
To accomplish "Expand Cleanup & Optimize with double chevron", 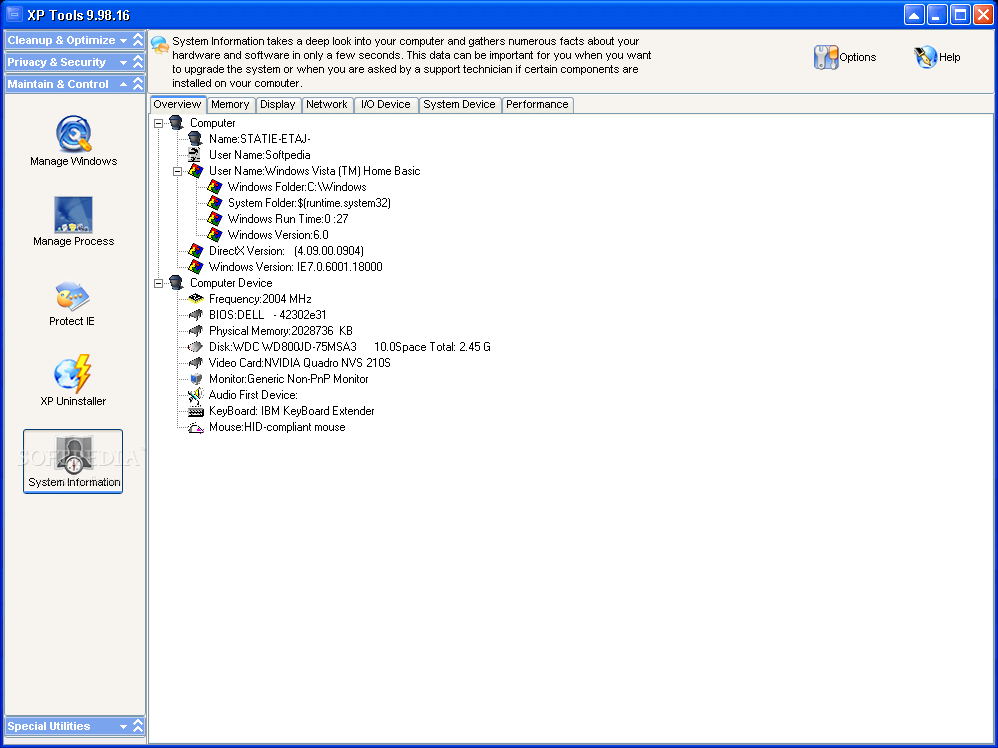I will coord(137,40).
